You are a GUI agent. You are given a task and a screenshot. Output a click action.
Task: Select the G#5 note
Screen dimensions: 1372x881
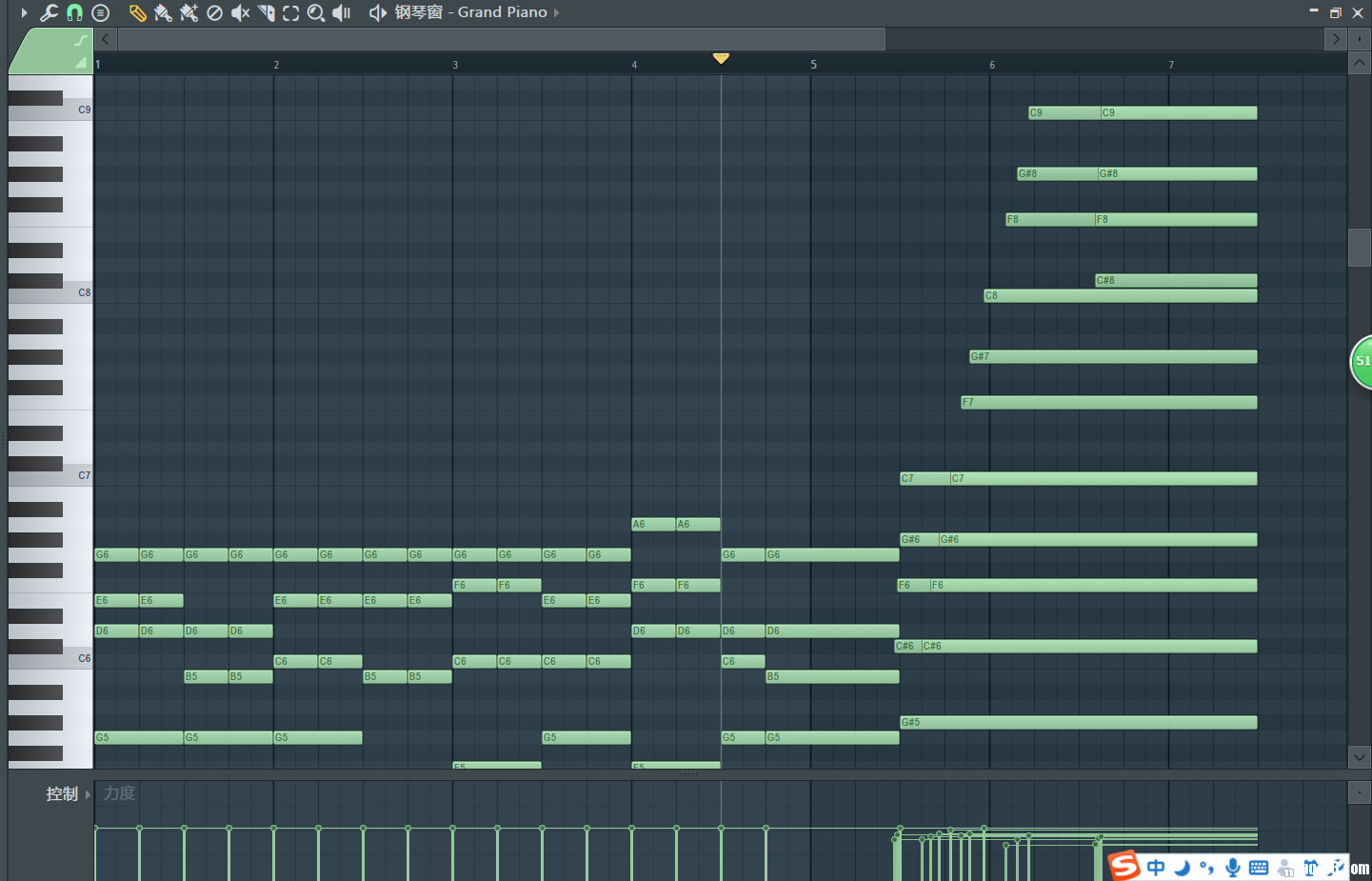click(1079, 722)
